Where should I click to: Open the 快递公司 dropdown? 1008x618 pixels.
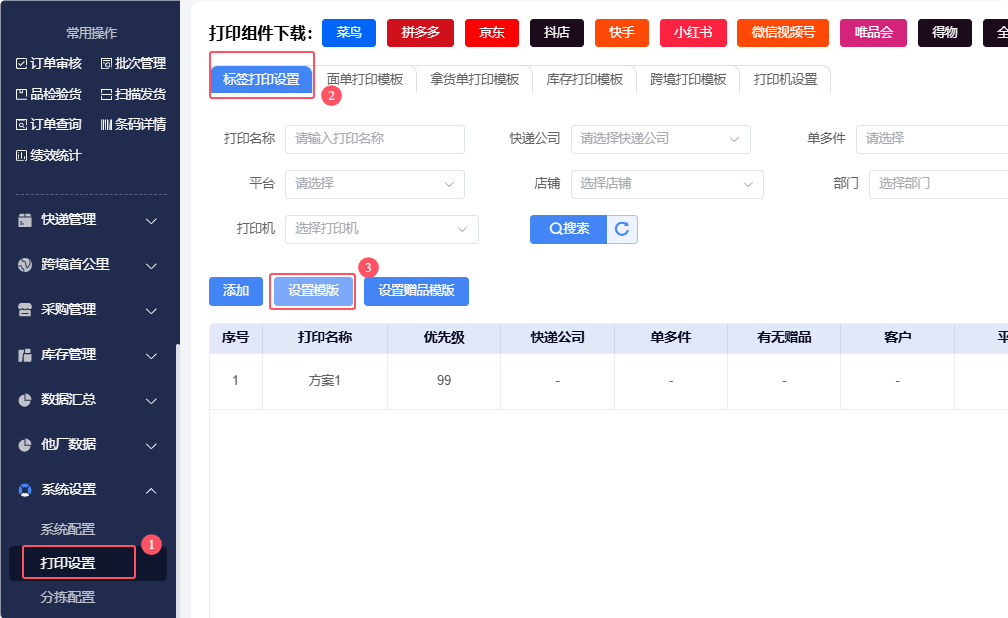pyautogui.click(x=660, y=139)
